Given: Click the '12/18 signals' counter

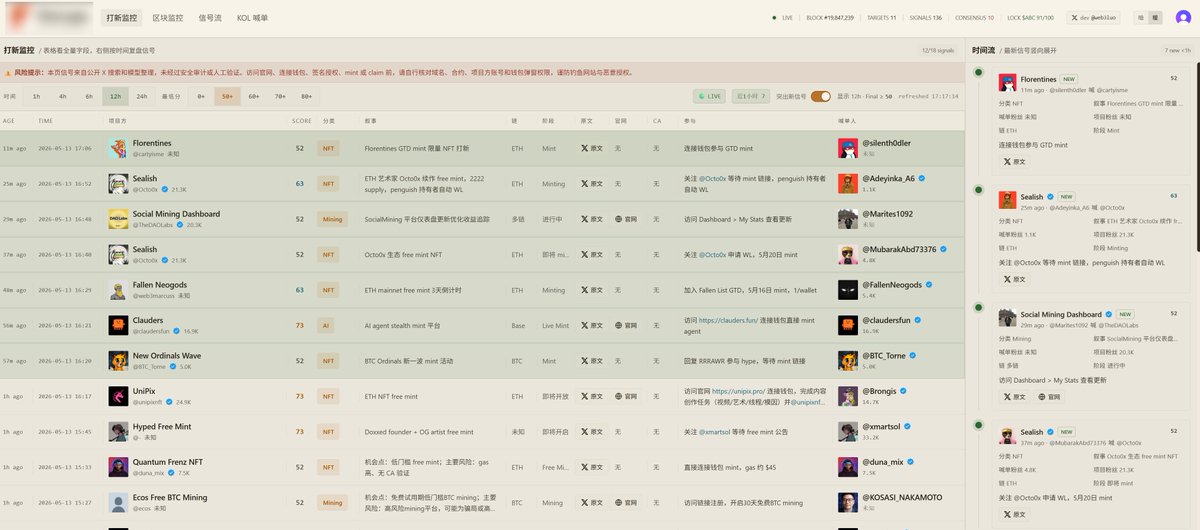Looking at the screenshot, I should pyautogui.click(x=938, y=49).
